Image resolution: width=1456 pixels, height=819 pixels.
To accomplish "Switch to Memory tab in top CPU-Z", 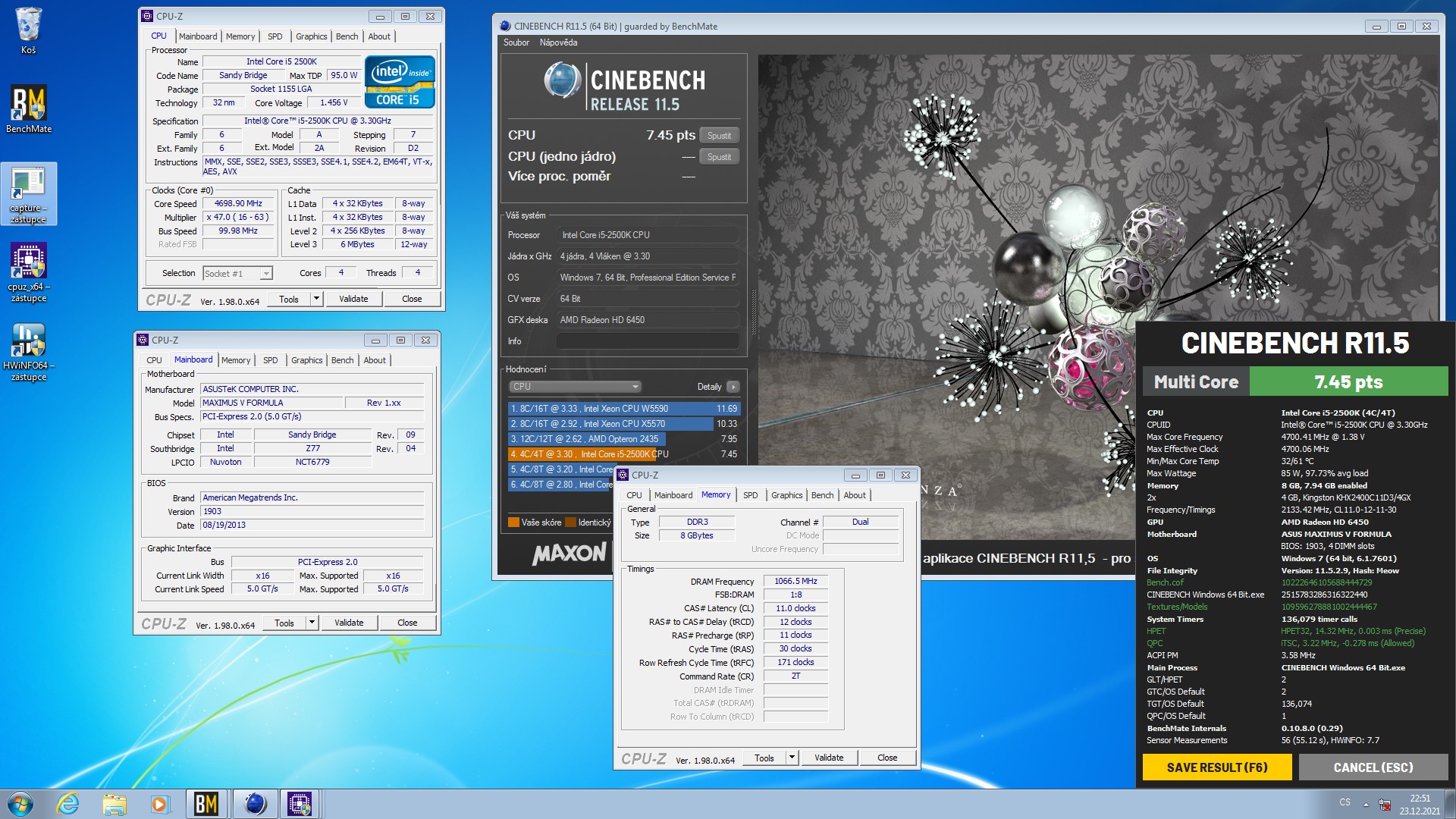I will (x=240, y=36).
